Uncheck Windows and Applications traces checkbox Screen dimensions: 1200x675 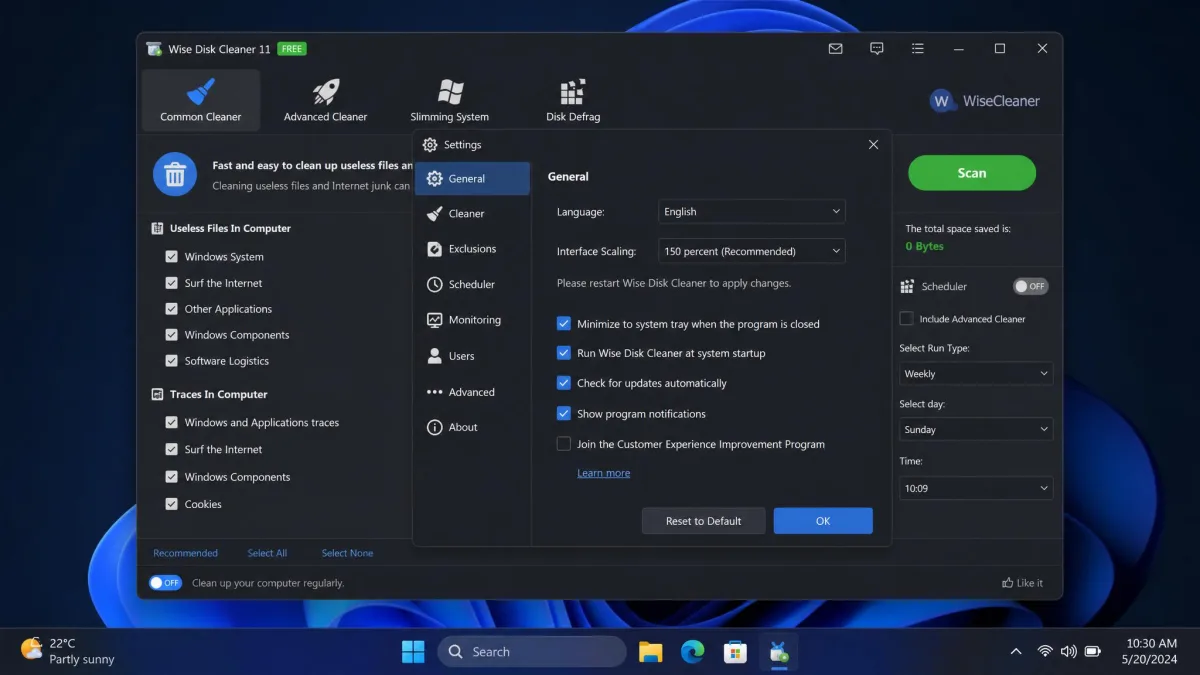[x=172, y=423]
